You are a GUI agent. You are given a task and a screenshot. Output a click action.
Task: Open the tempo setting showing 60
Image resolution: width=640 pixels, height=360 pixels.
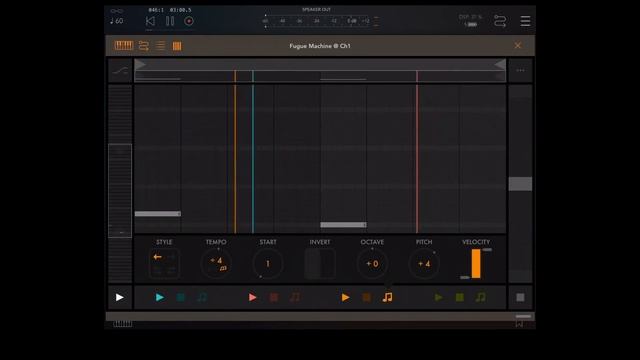pos(117,21)
